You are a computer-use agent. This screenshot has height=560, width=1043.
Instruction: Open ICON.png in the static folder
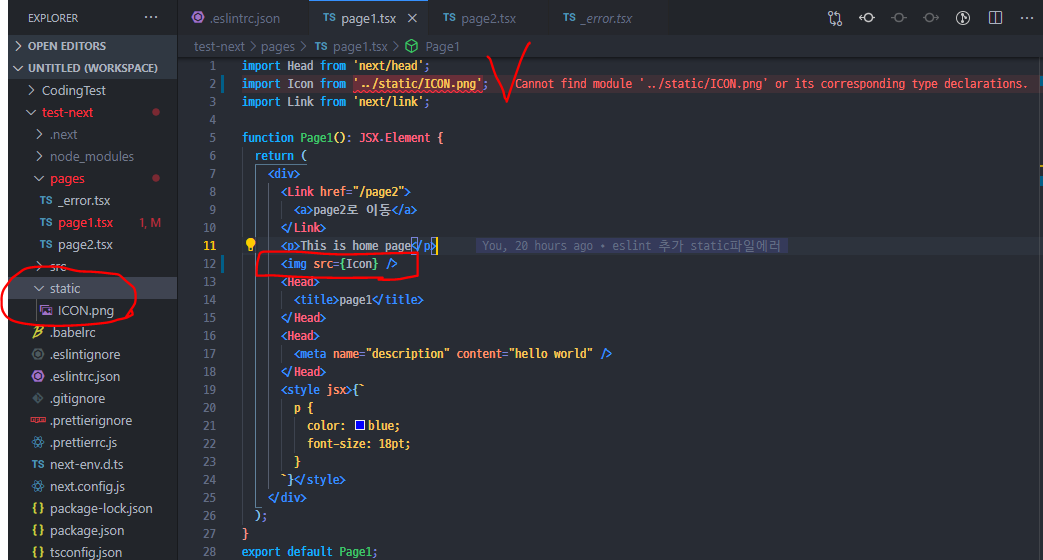(92, 310)
